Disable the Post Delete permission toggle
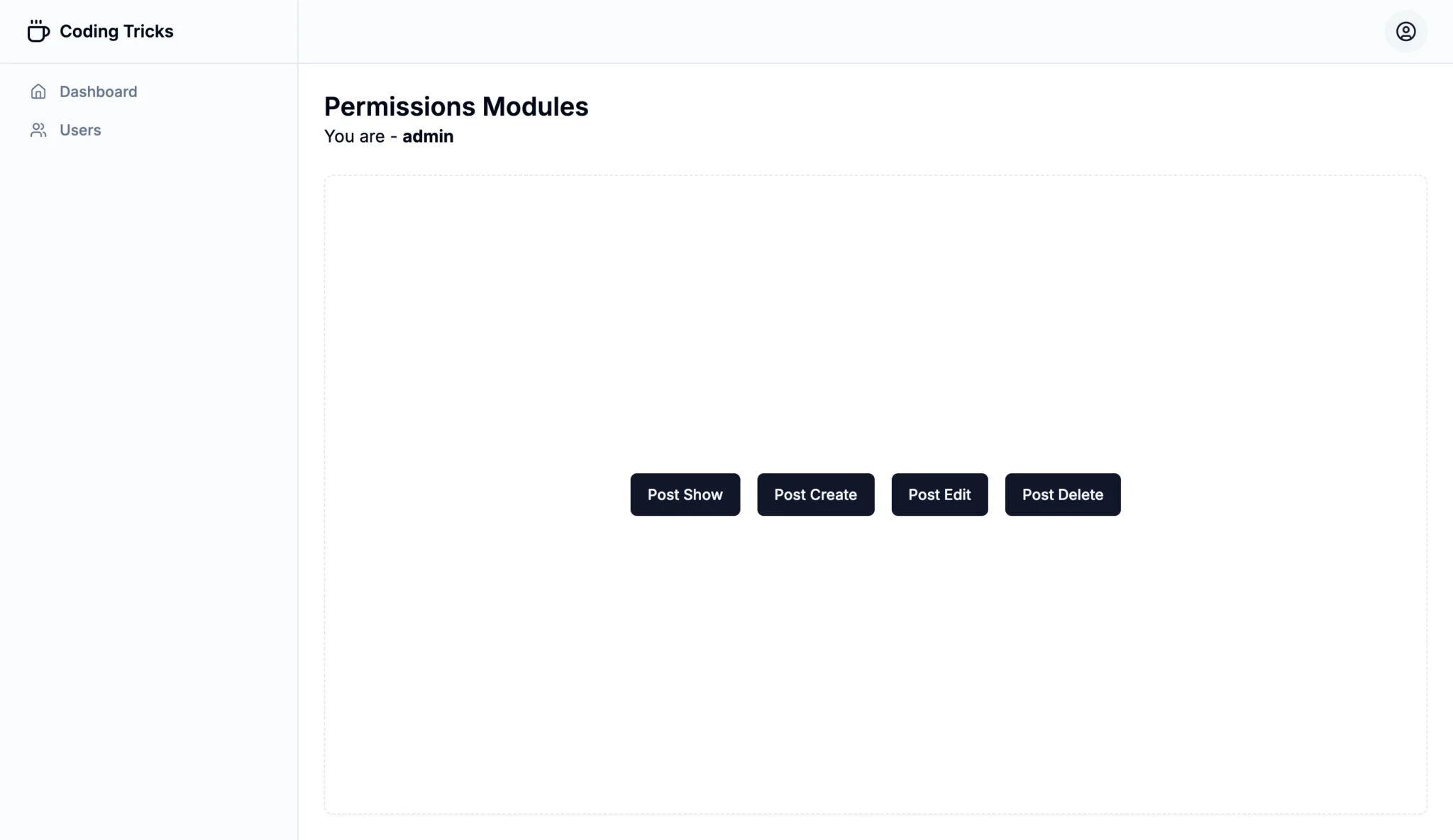This screenshot has height=840, width=1453. tap(1062, 494)
